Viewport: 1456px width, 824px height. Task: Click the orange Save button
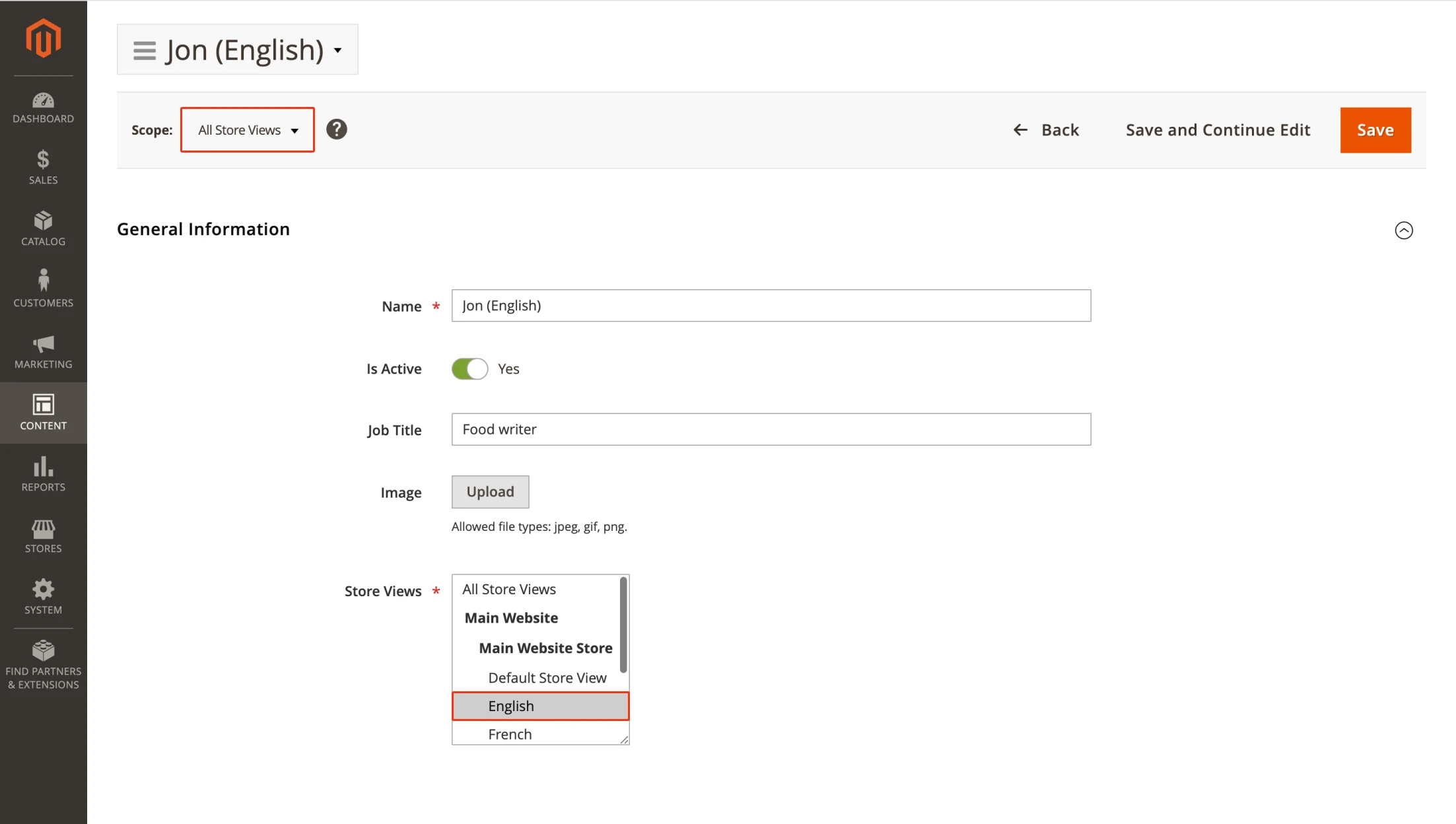(1375, 130)
